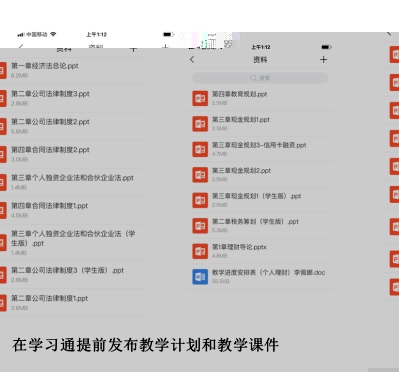This screenshot has height=372, width=399.
Task: Click the 4.8MB size label
Action: coord(220,256)
